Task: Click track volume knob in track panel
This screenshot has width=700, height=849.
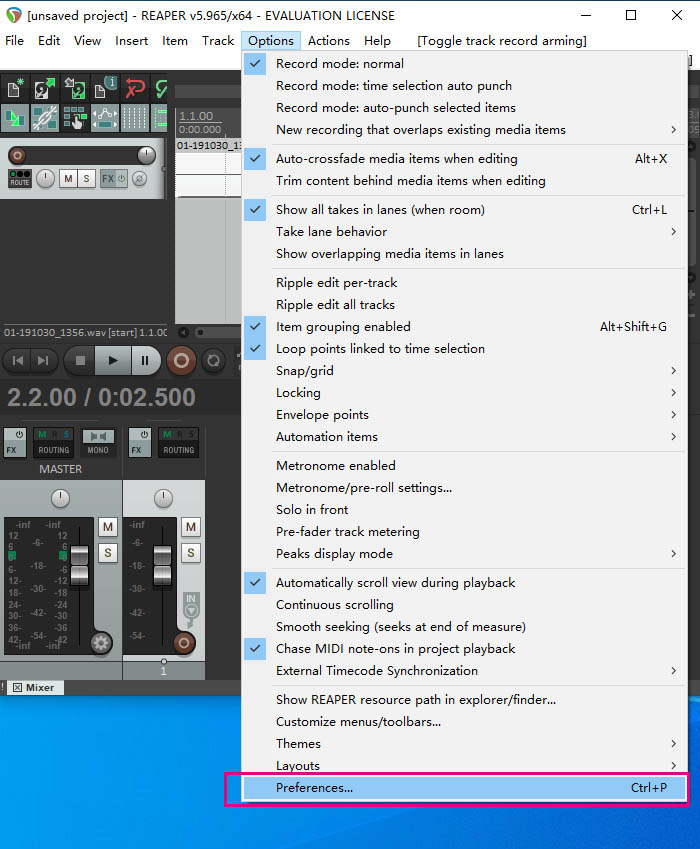Action: coord(146,155)
